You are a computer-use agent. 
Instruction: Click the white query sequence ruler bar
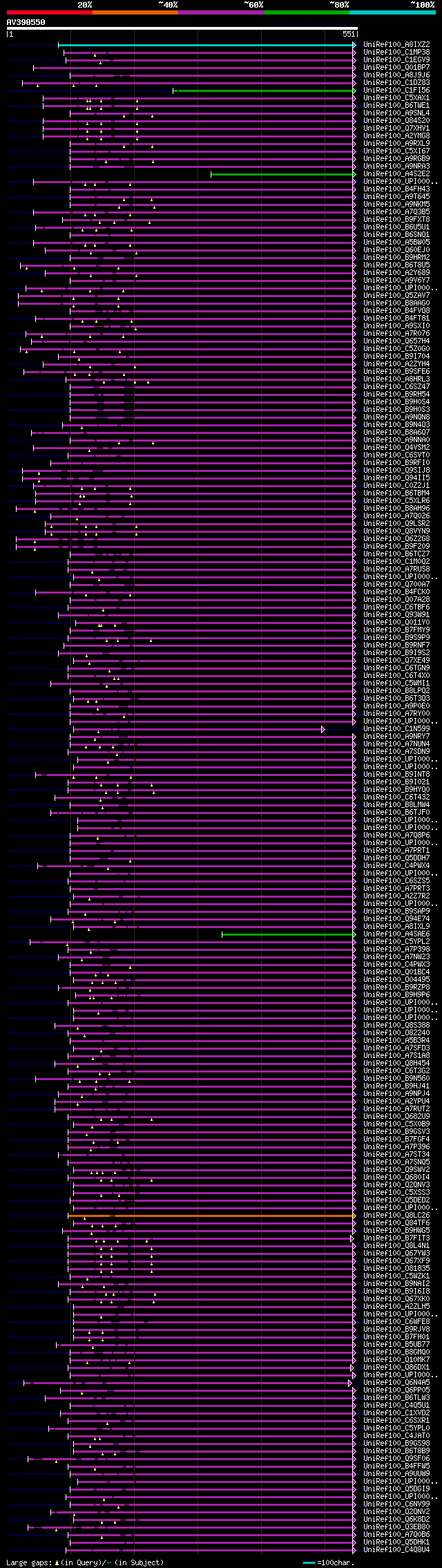182,28
